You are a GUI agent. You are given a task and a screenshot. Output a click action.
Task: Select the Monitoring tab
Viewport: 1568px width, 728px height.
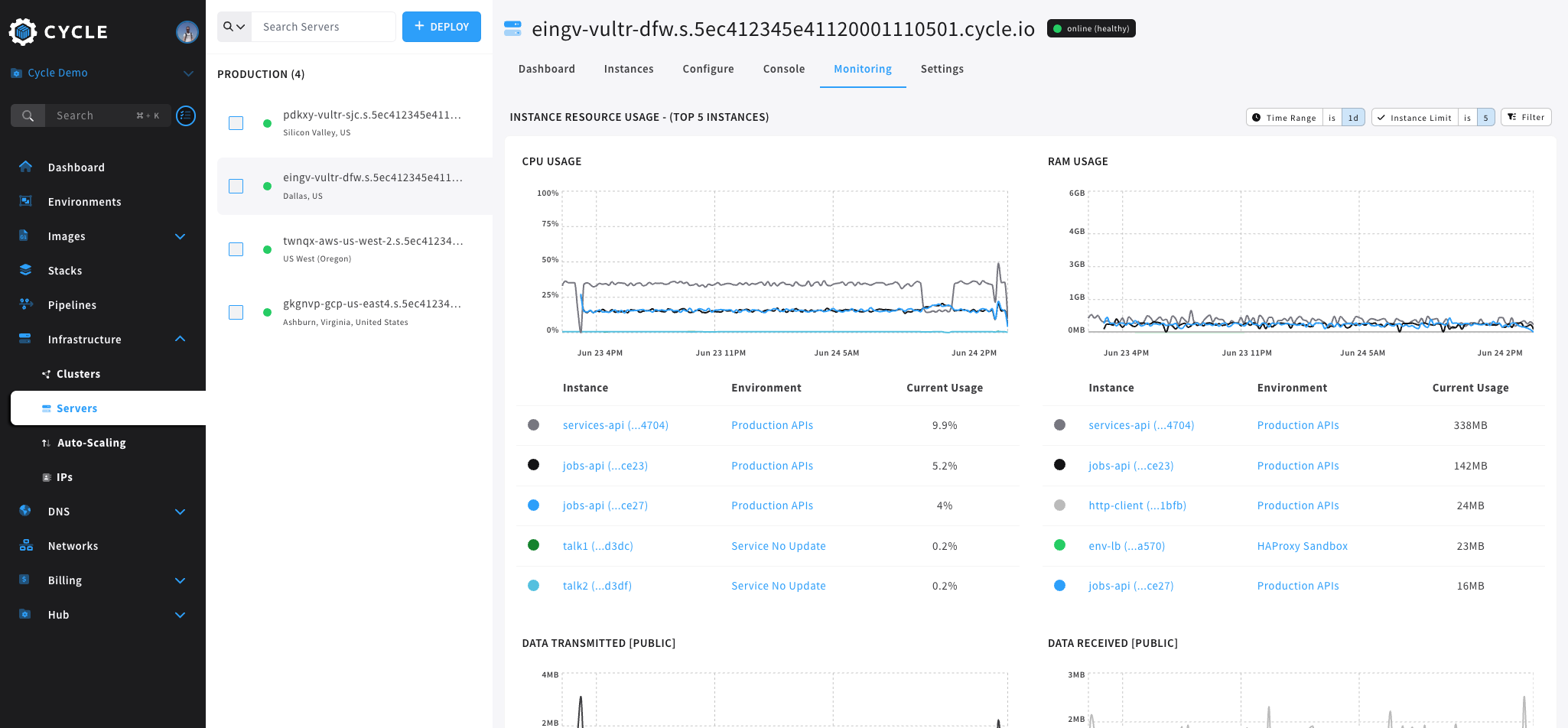[863, 69]
